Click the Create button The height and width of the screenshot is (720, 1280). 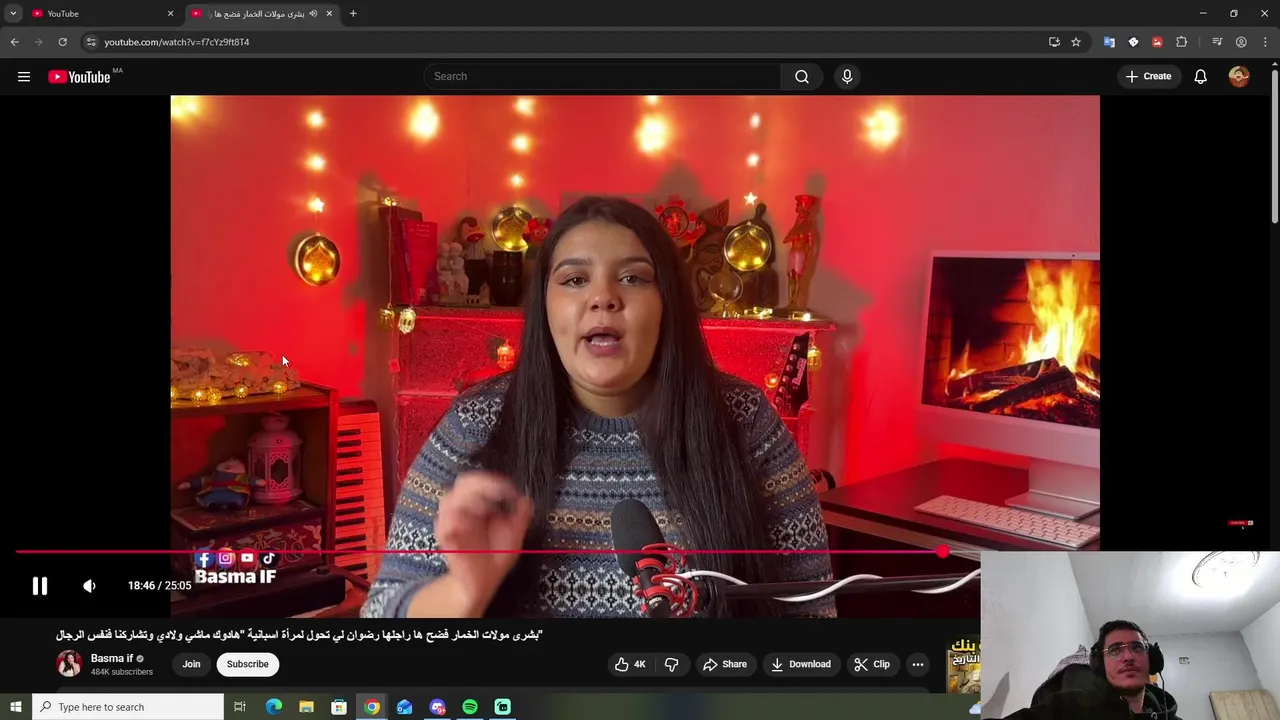(x=1148, y=76)
